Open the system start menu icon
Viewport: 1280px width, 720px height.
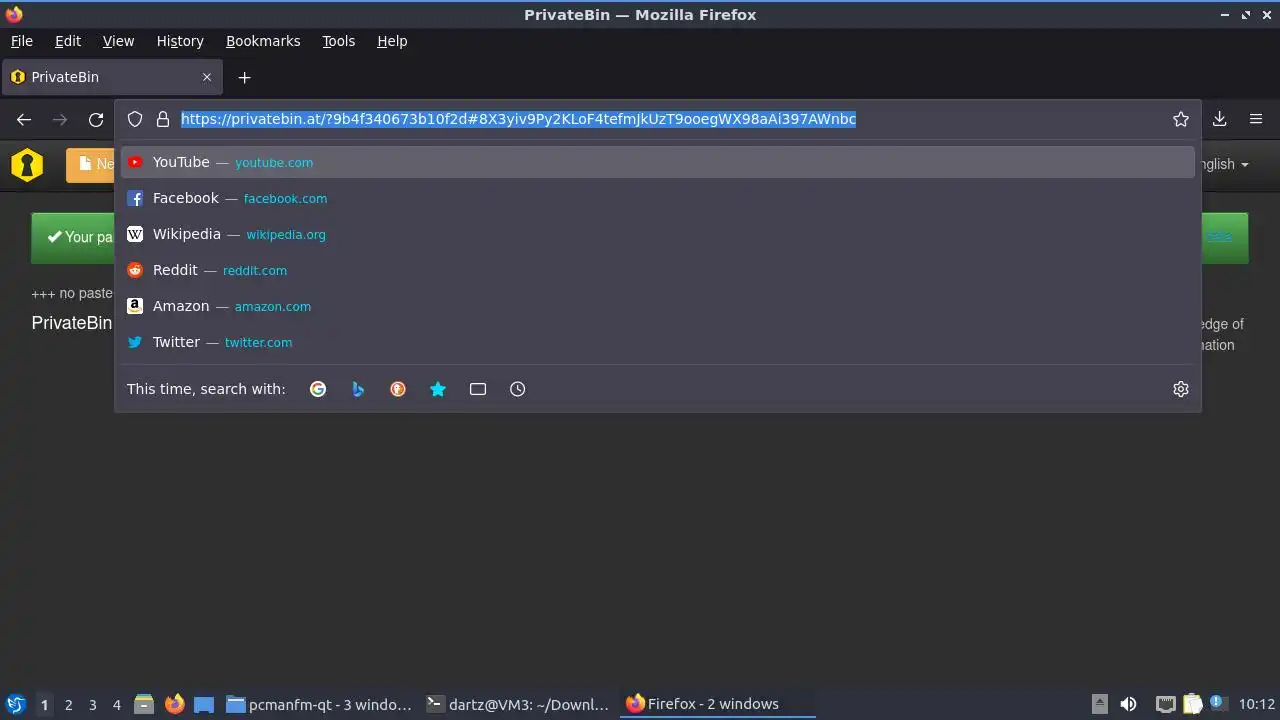(16, 704)
